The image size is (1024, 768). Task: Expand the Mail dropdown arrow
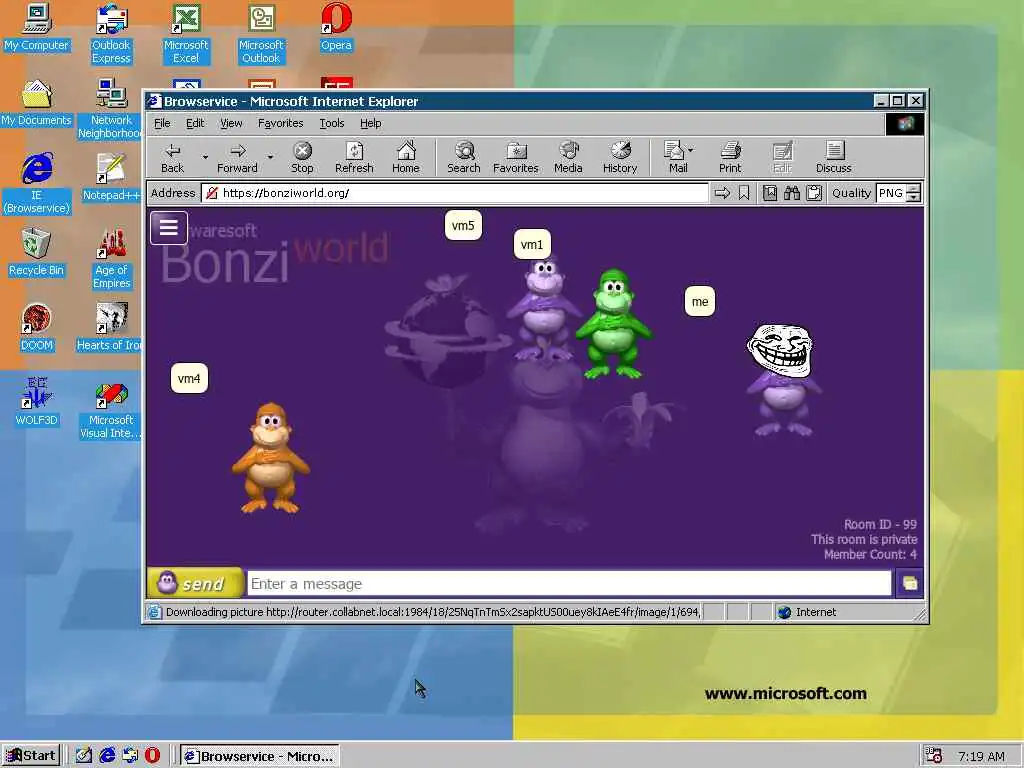(x=691, y=150)
